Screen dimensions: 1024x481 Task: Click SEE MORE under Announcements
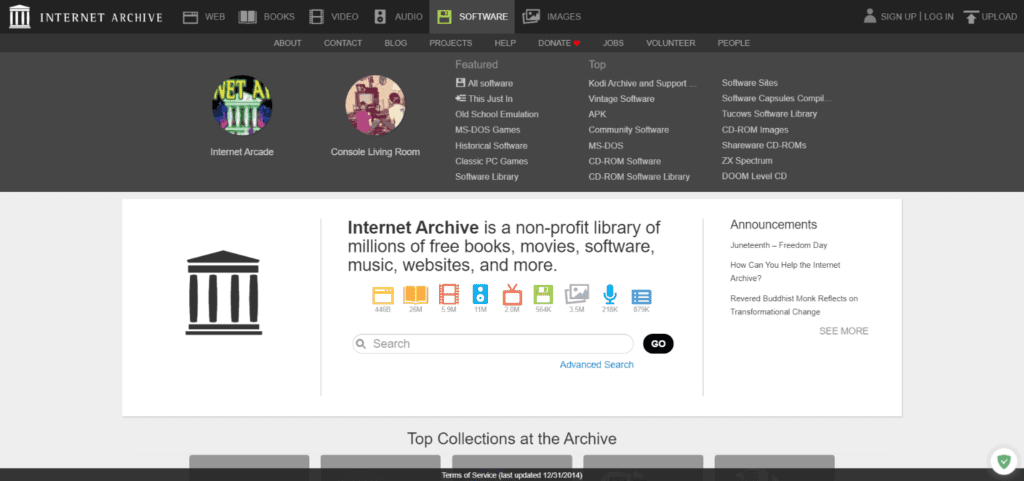click(844, 331)
